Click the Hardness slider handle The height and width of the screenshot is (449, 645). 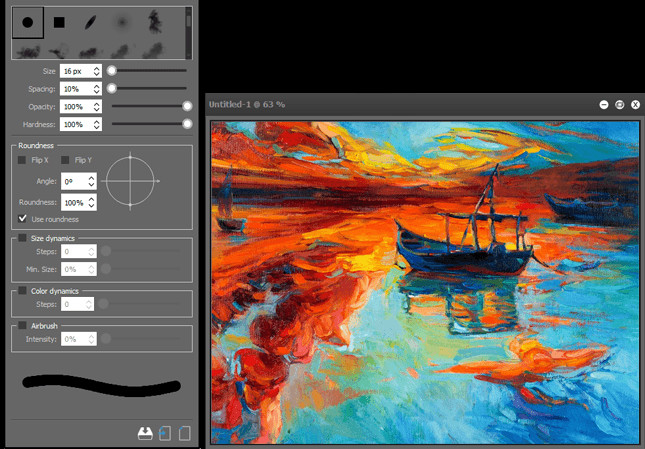187,124
